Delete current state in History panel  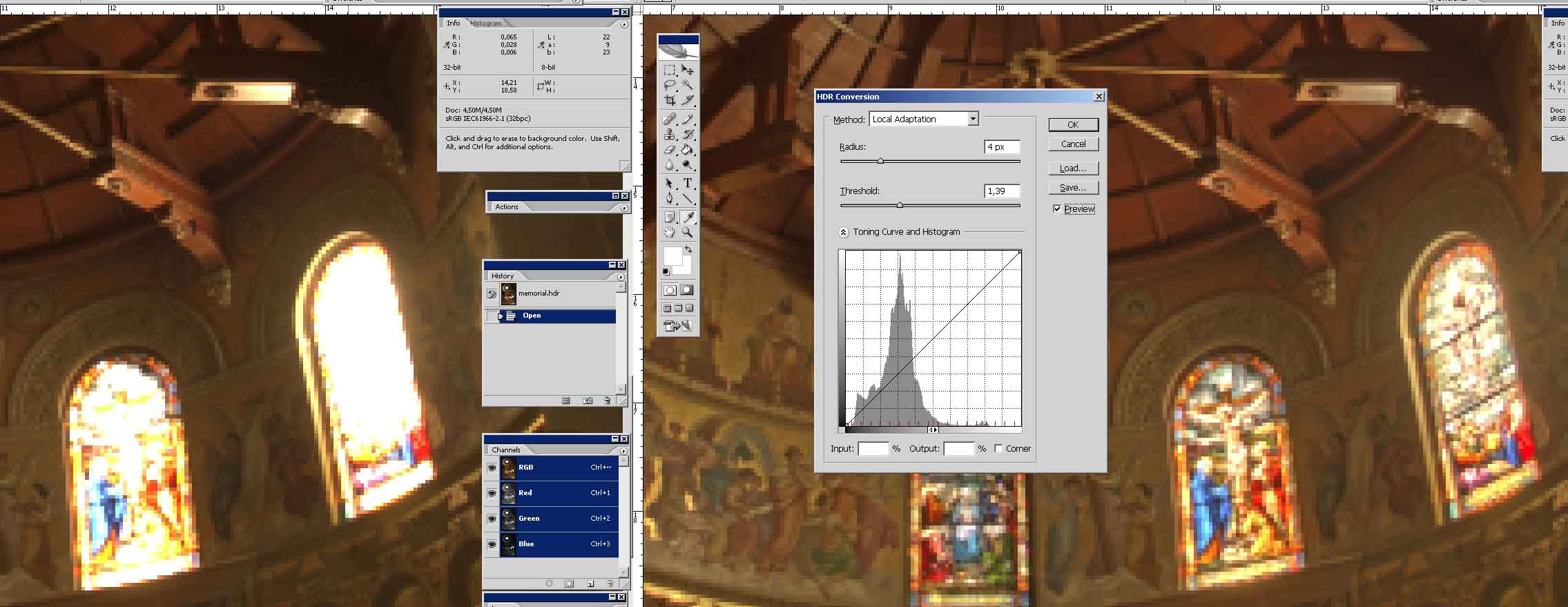tap(608, 401)
